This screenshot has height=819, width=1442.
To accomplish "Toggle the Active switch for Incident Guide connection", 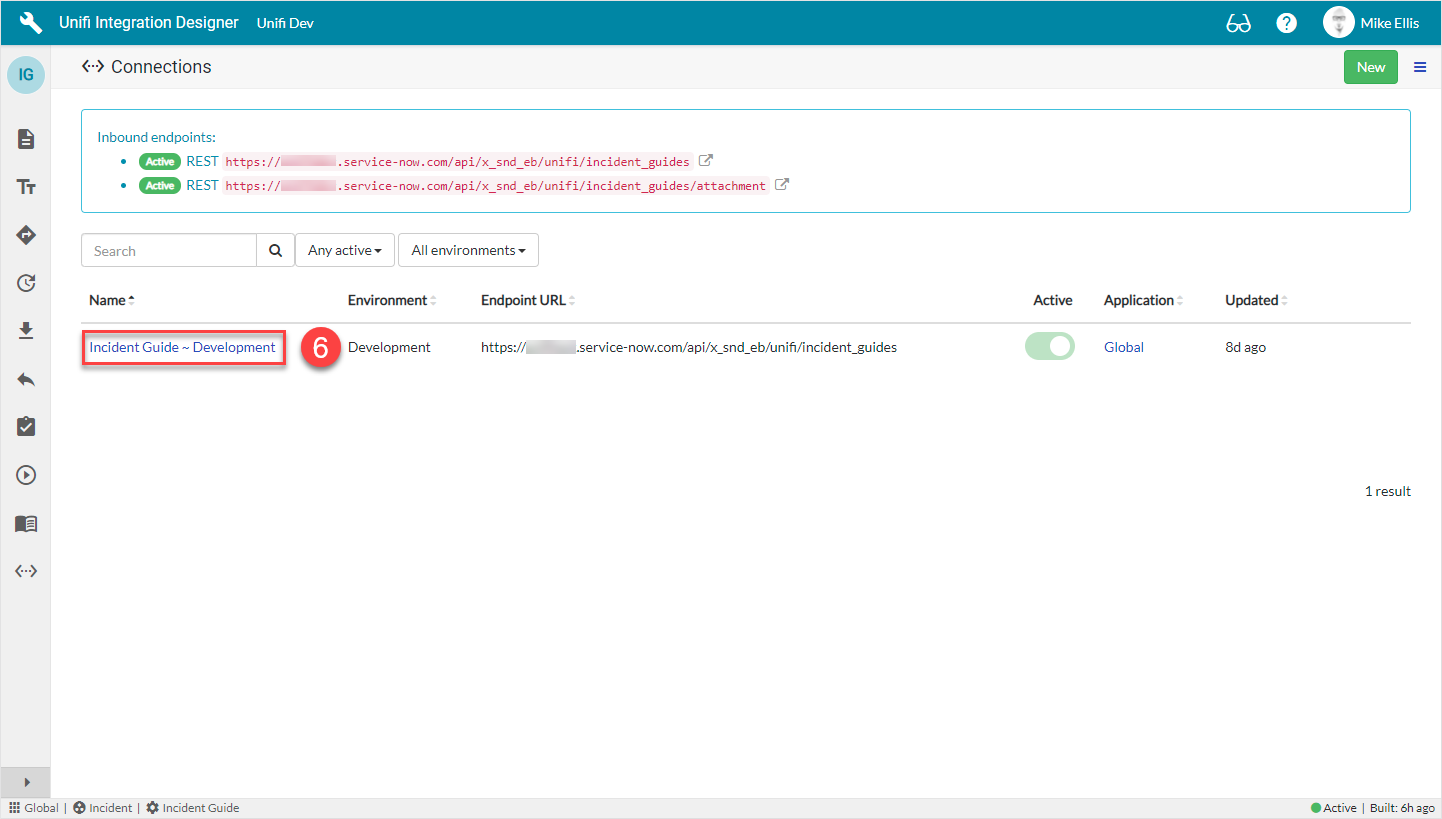I will pos(1049,347).
